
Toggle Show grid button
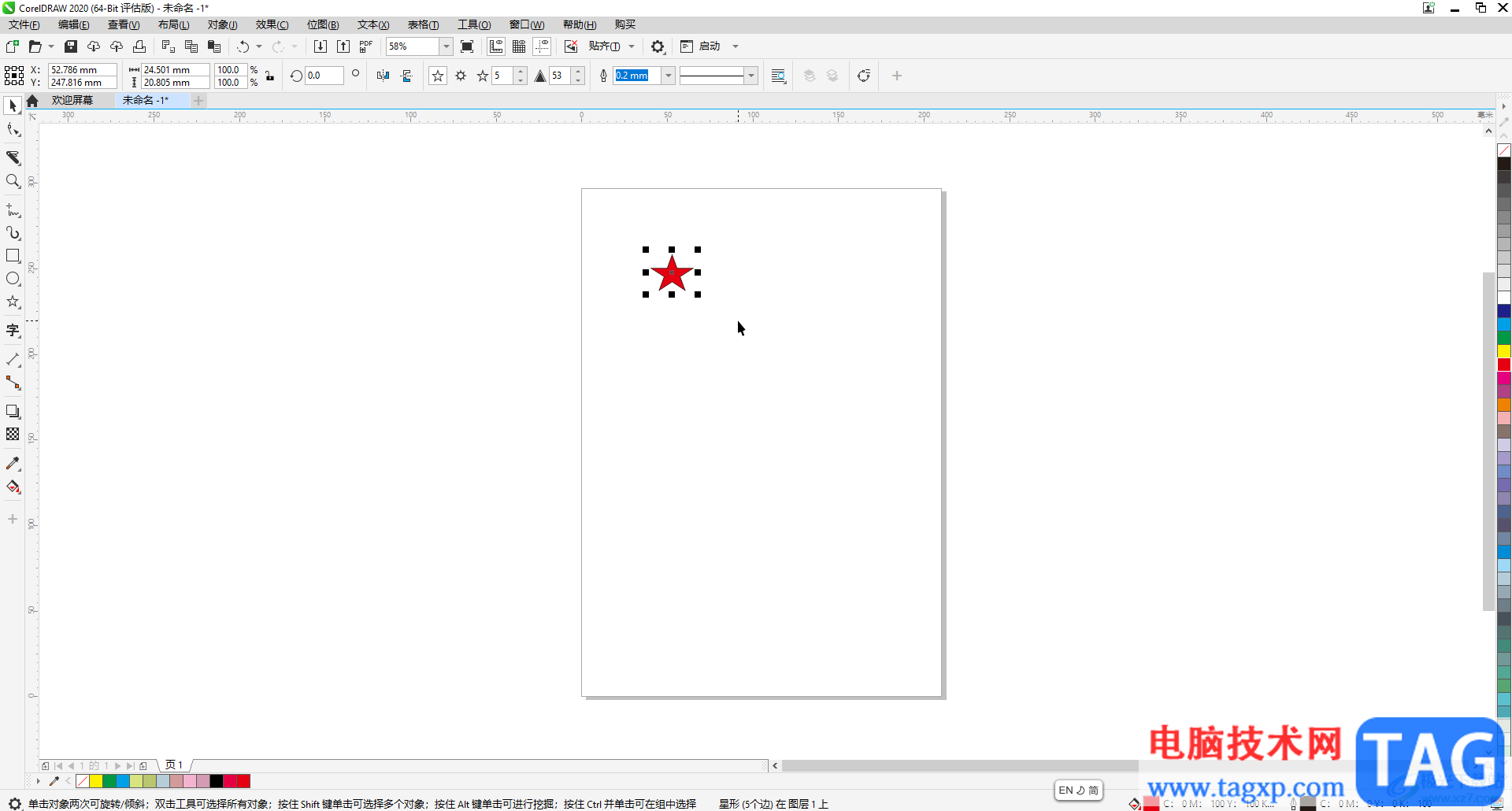519,46
